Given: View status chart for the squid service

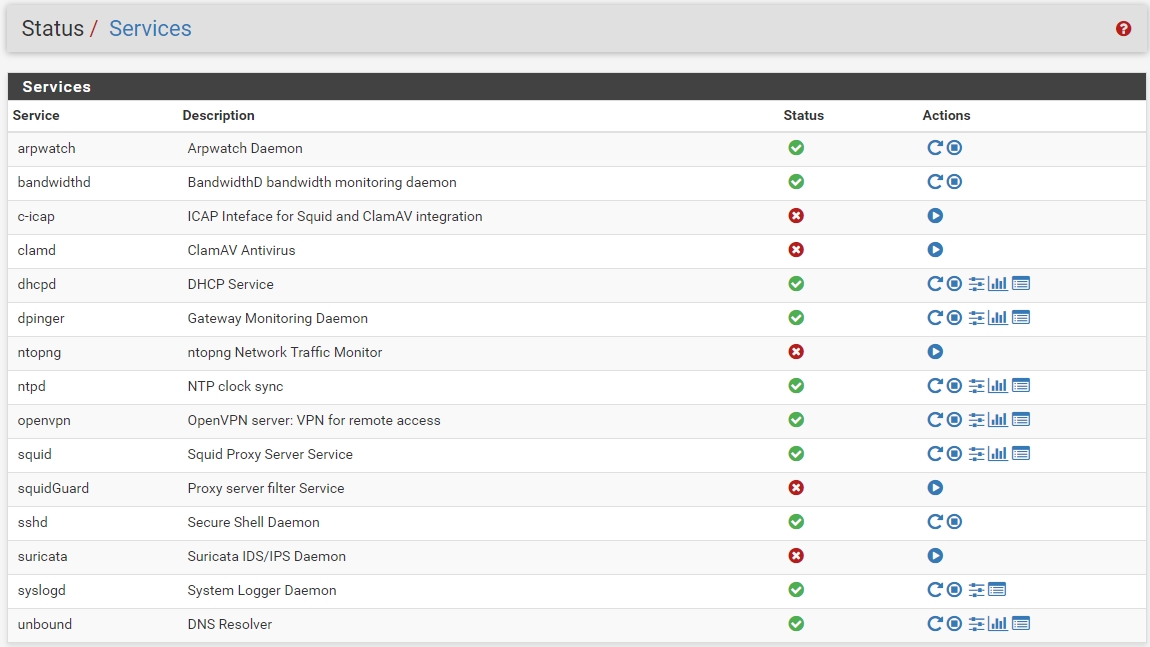Looking at the screenshot, I should coord(997,454).
